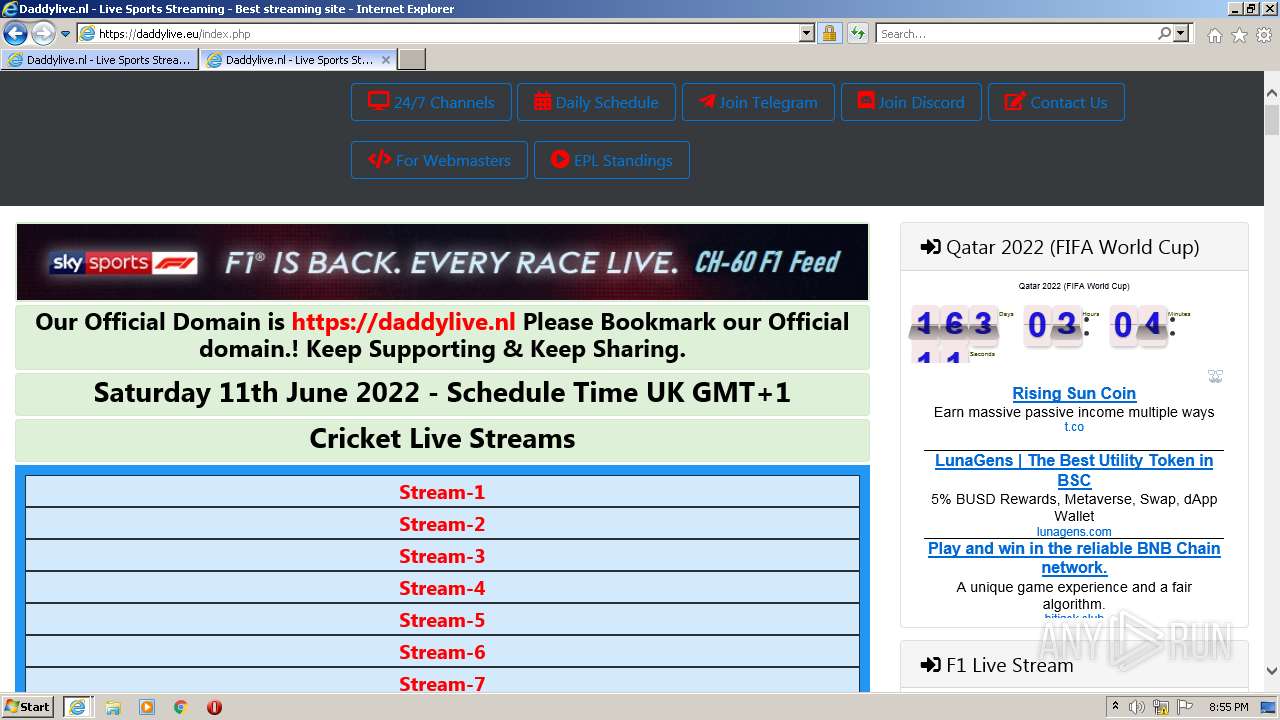
Task: Open File Explorer folder taskbar icon
Action: point(113,707)
